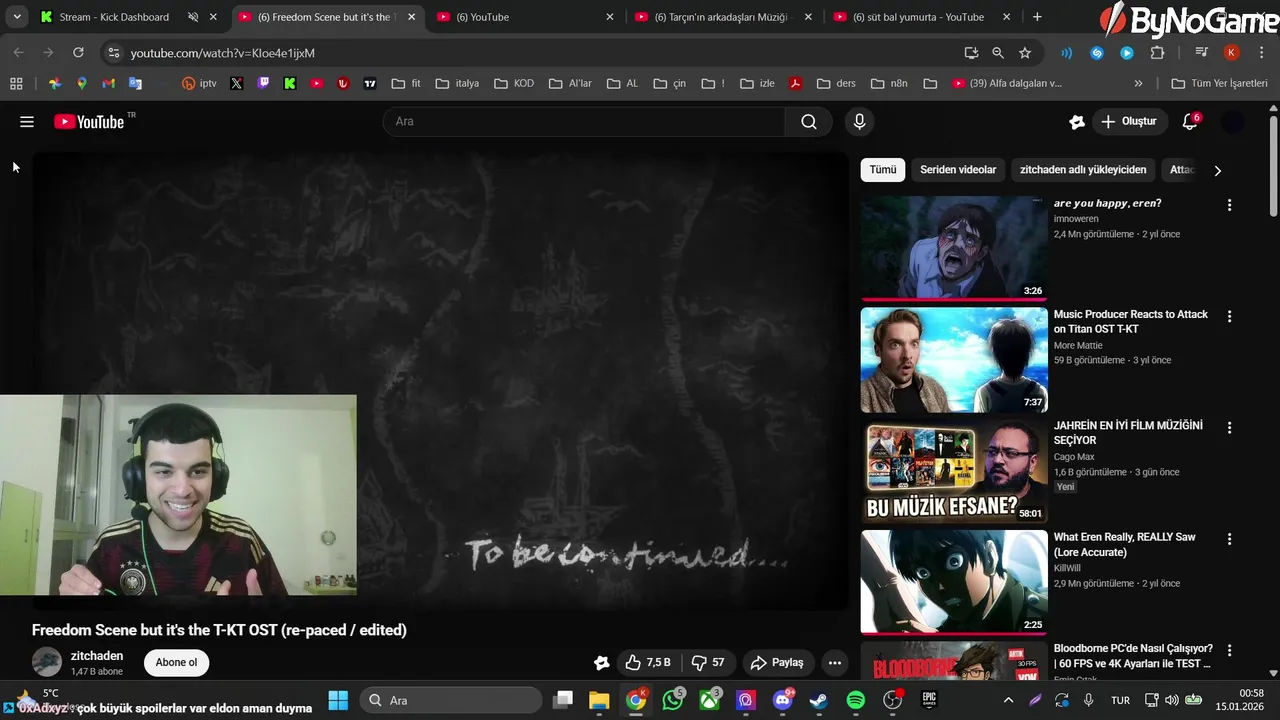This screenshot has height=720, width=1280.
Task: Open Music Producer Reacts video thumbnail
Action: (x=954, y=360)
